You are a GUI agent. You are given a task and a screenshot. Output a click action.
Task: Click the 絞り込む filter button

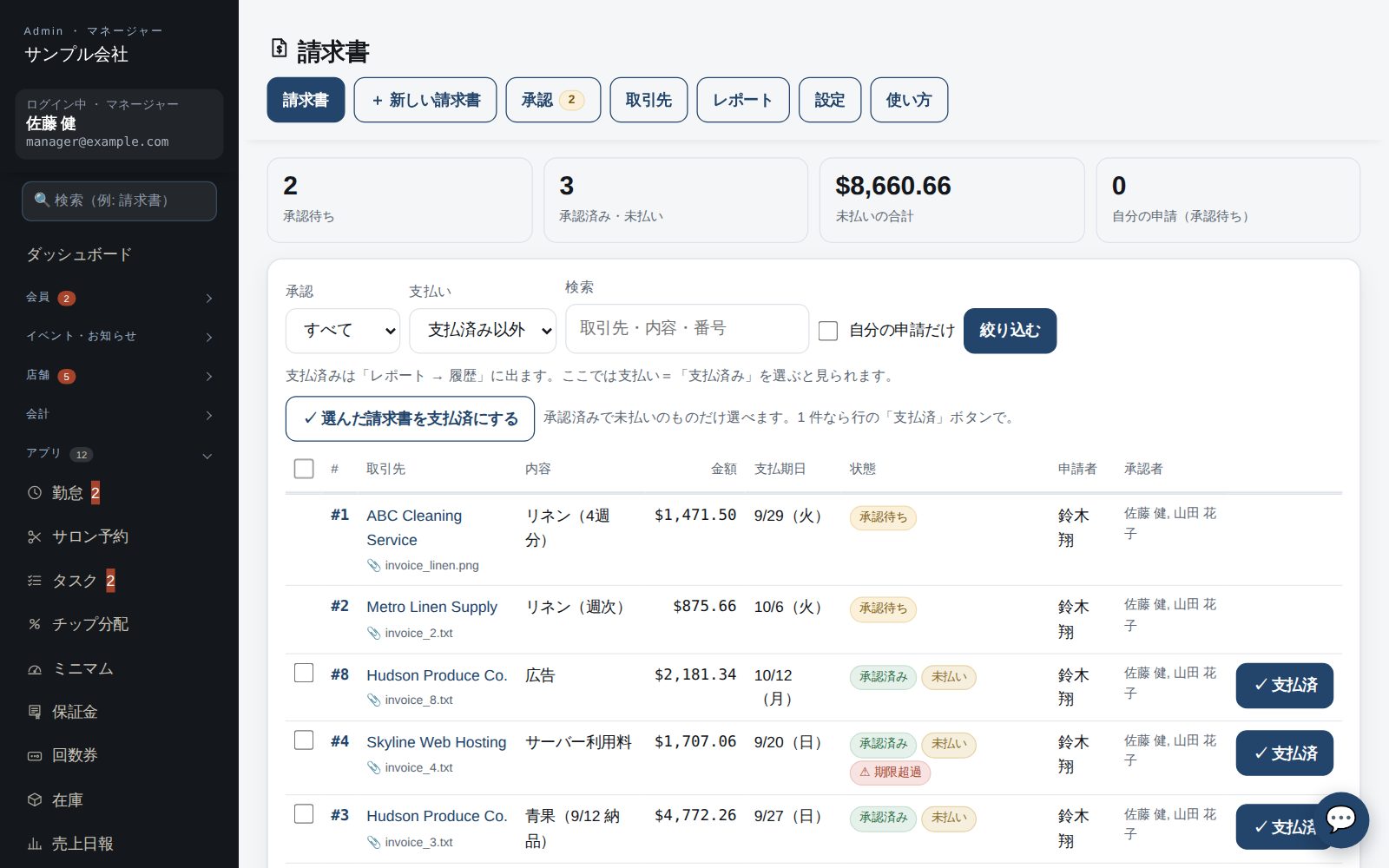[1010, 331]
